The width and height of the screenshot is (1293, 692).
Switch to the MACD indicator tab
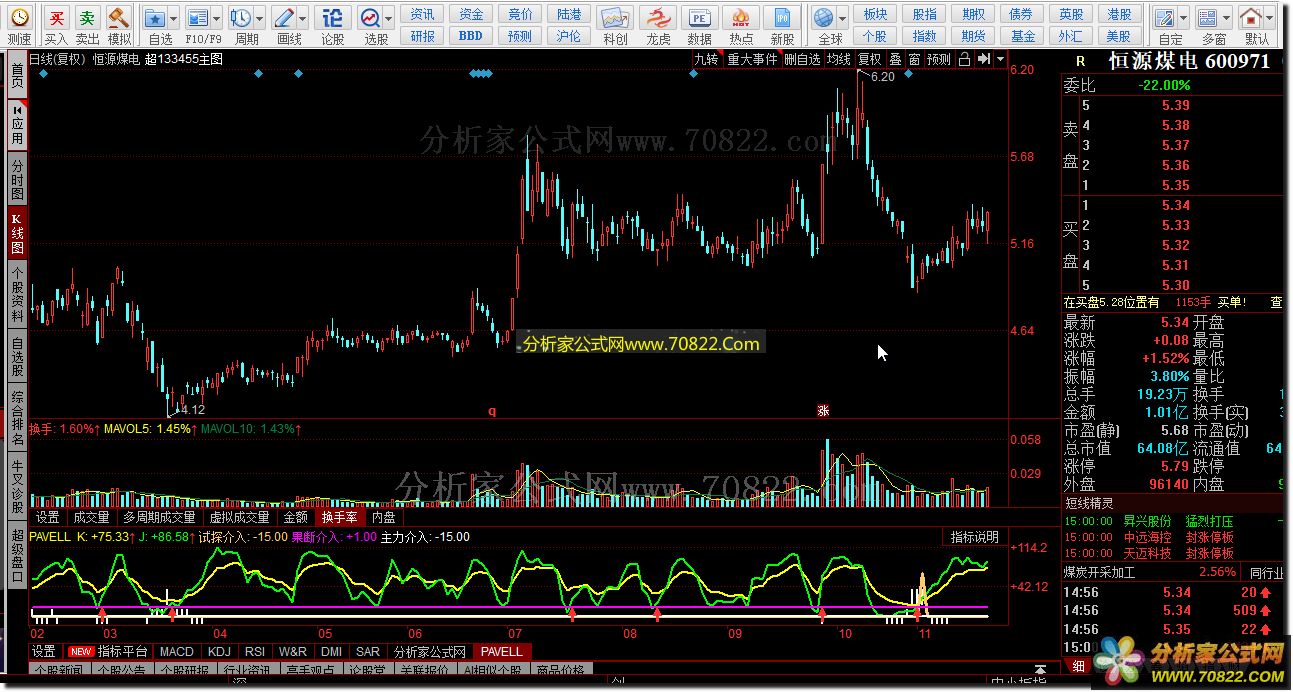(176, 651)
